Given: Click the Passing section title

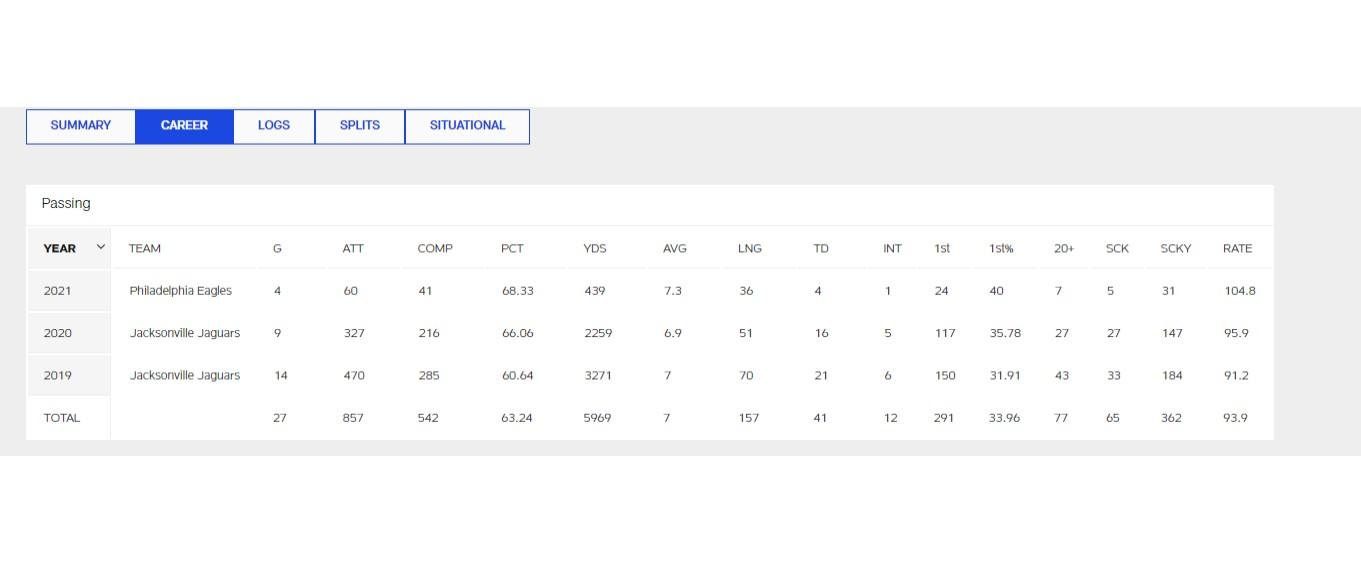Looking at the screenshot, I should tap(66, 203).
